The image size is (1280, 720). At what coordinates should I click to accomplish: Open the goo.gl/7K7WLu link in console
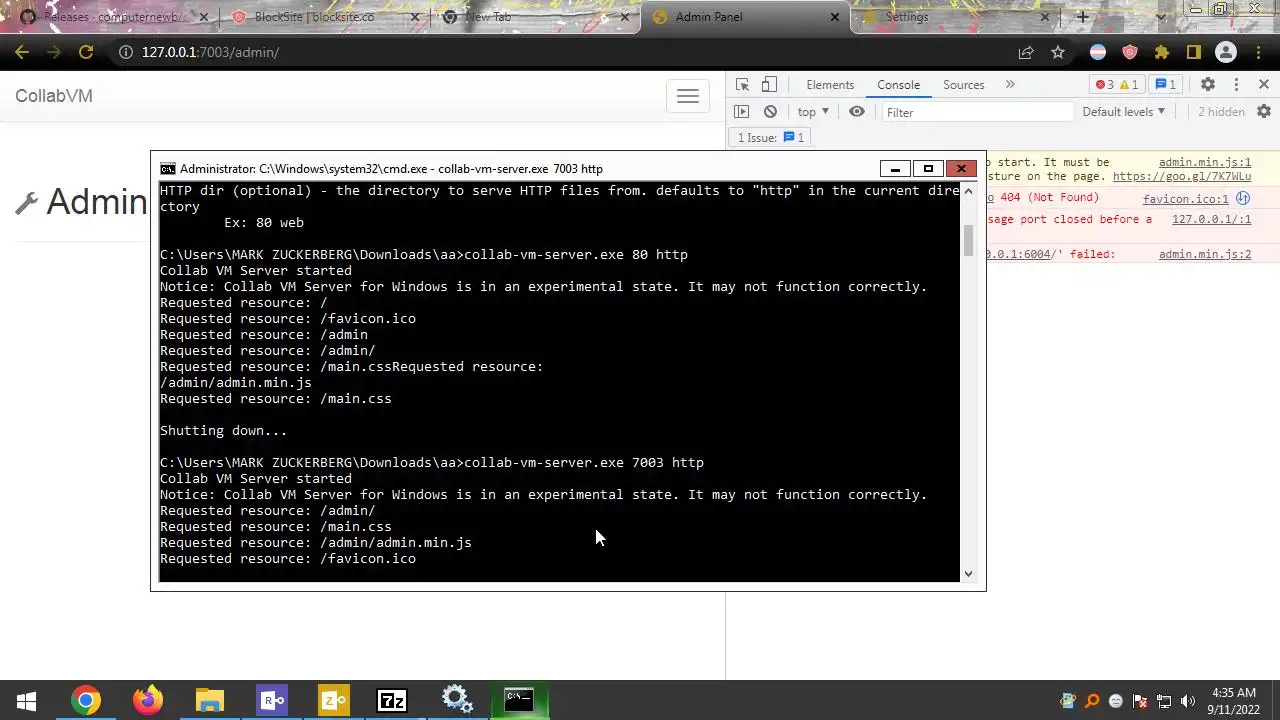point(1181,176)
